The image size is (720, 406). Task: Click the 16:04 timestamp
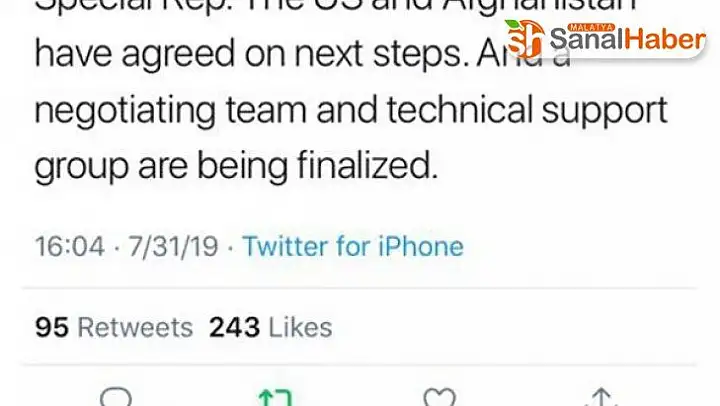click(x=70, y=247)
